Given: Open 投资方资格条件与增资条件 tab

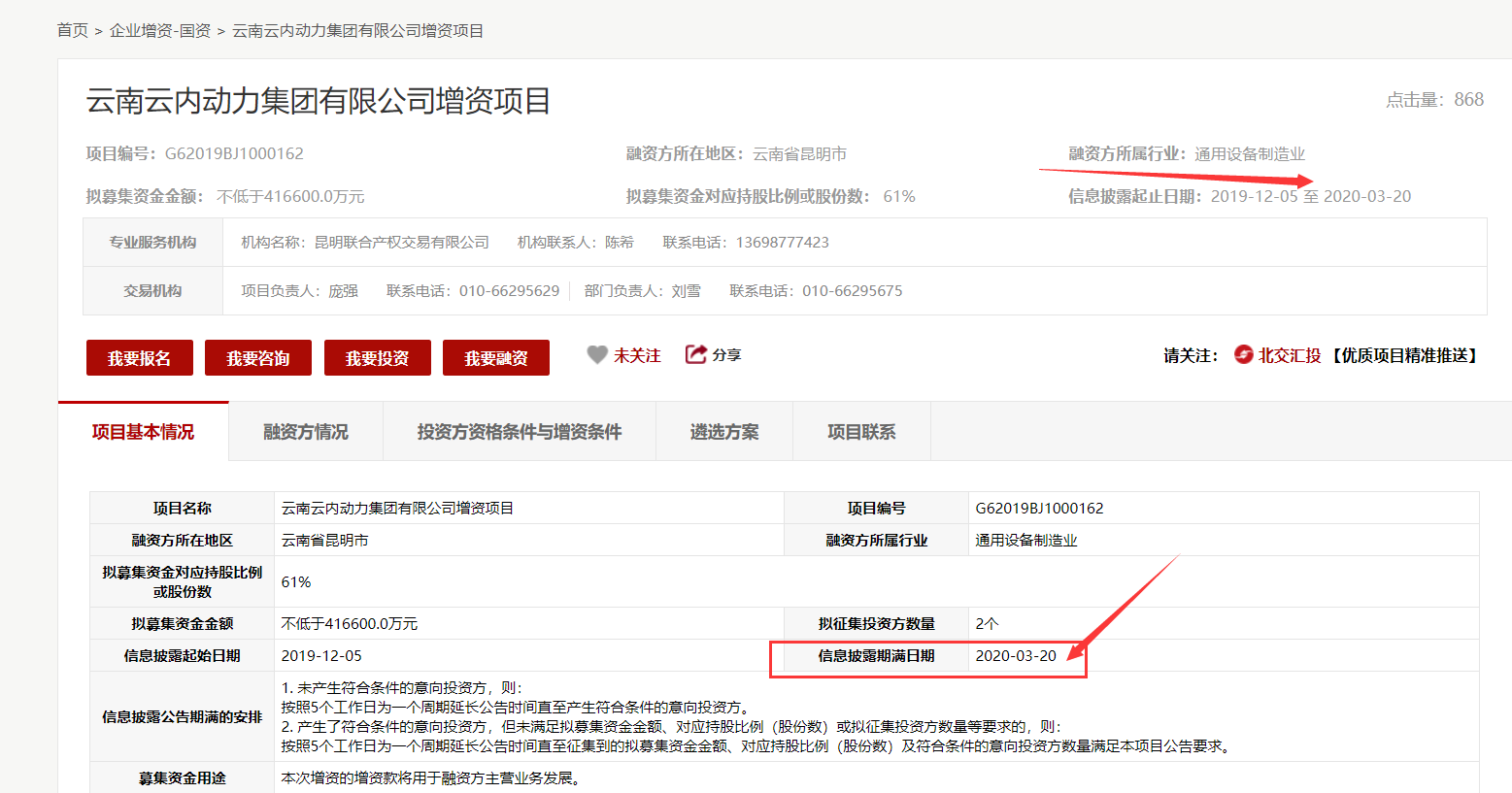Looking at the screenshot, I should pyautogui.click(x=520, y=432).
